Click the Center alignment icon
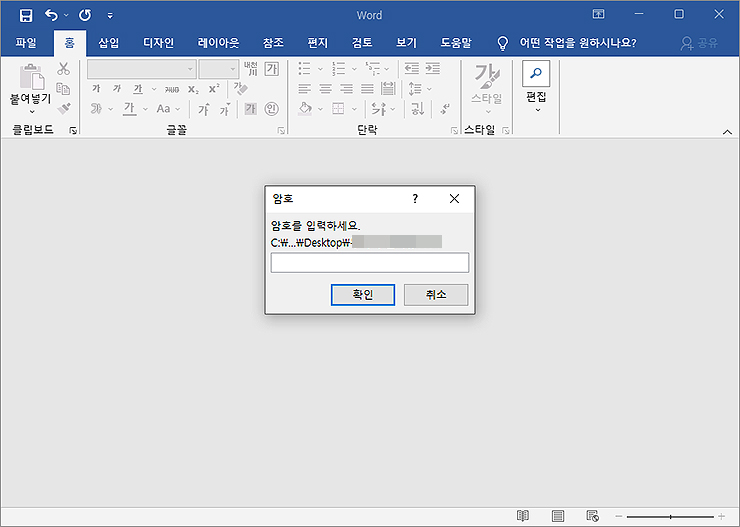The image size is (740, 527). pos(325,89)
